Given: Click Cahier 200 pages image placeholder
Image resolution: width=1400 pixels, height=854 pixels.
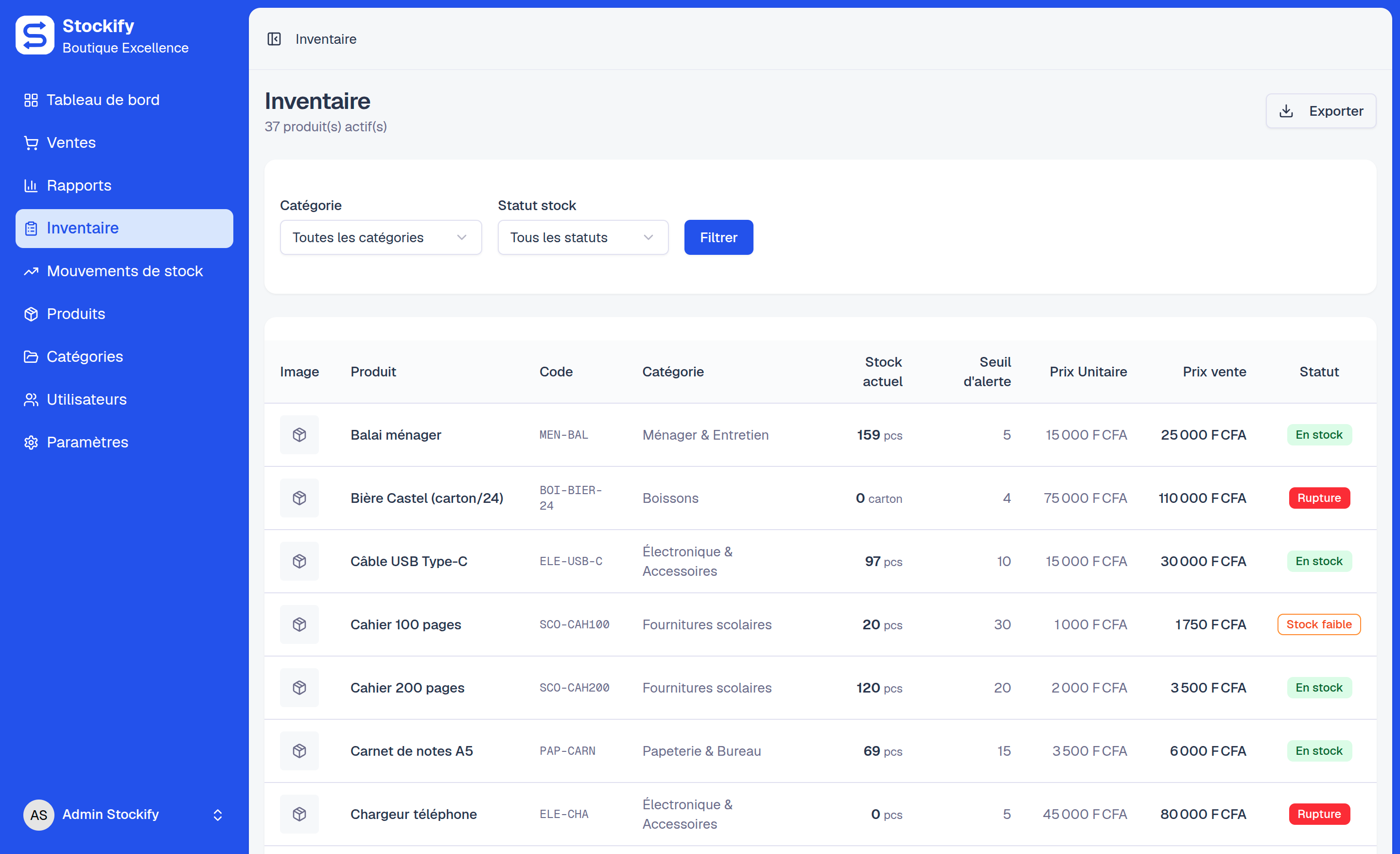Looking at the screenshot, I should [299, 687].
